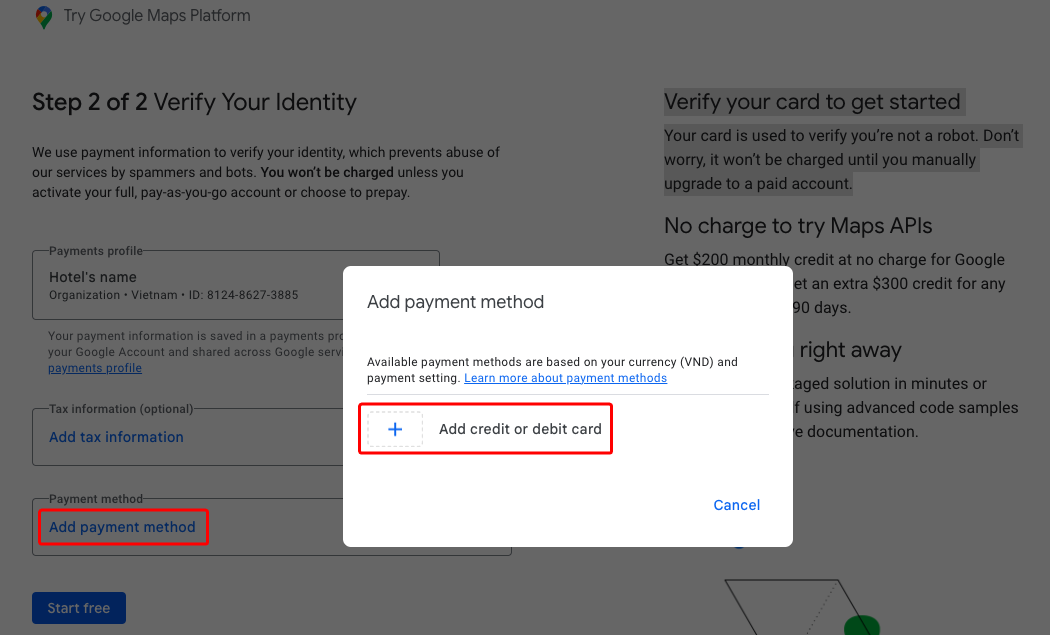
Task: Click Try Google Maps Platform header text
Action: [x=157, y=15]
